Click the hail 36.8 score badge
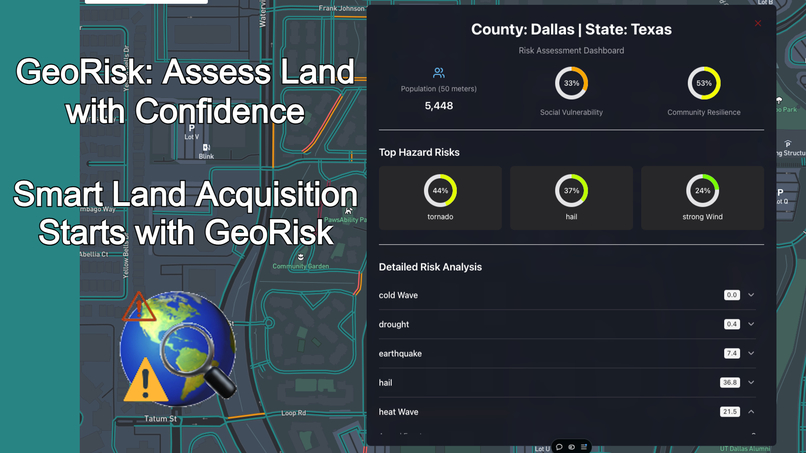Viewport: 806px width, 453px height. [x=730, y=383]
